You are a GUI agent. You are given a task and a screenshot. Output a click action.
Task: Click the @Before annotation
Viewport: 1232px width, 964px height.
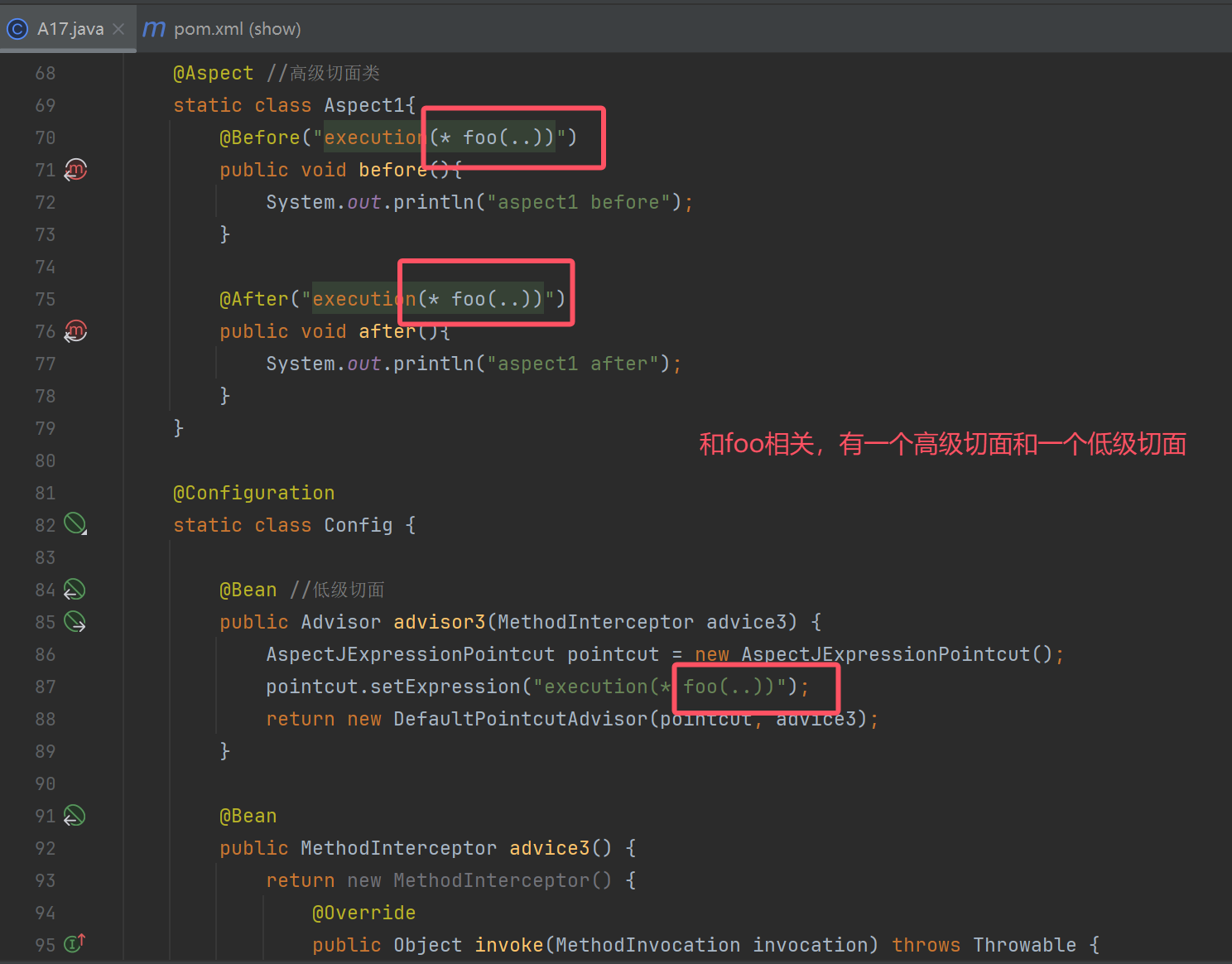pyautogui.click(x=260, y=137)
